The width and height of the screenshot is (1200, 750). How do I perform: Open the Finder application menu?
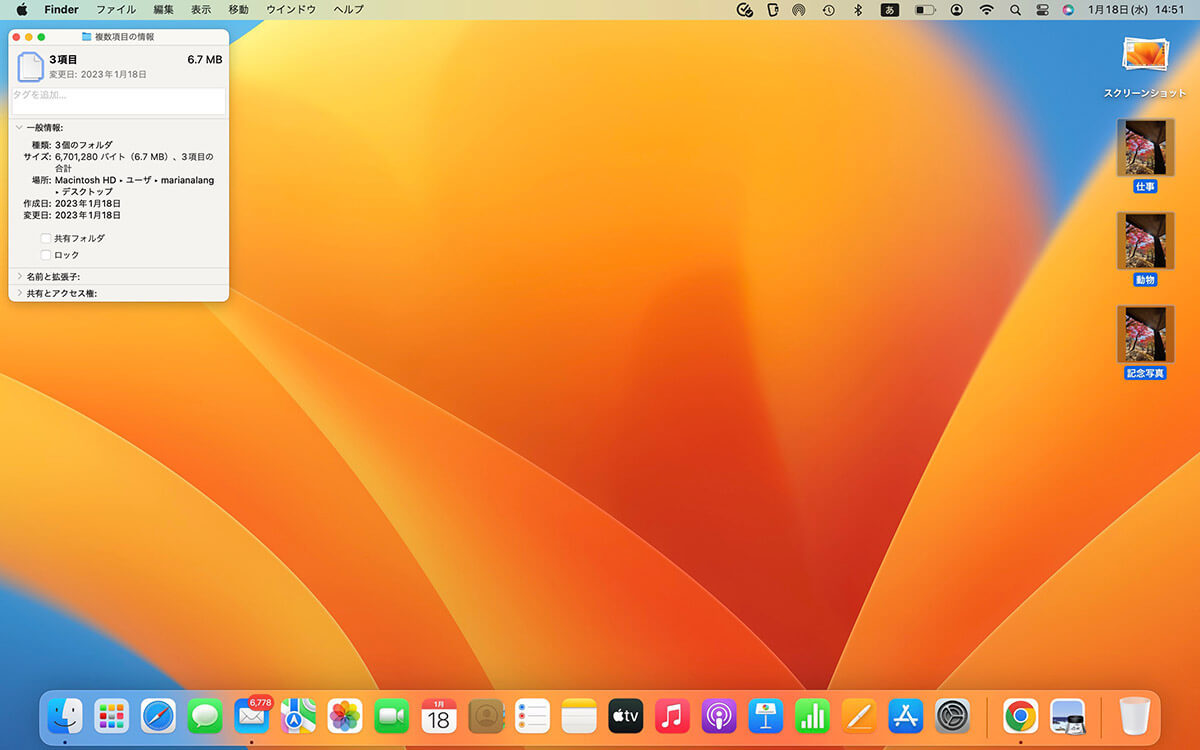click(x=62, y=10)
